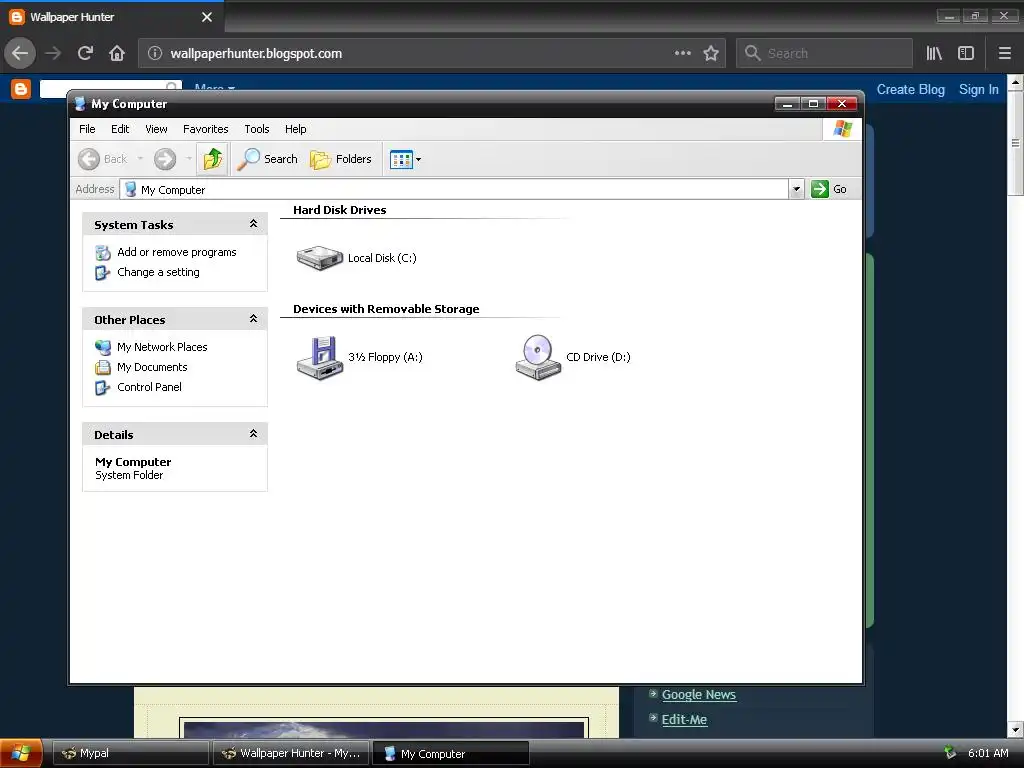Select the 3½ Floppy (A:) drive icon
1024x768 pixels.
click(x=319, y=357)
